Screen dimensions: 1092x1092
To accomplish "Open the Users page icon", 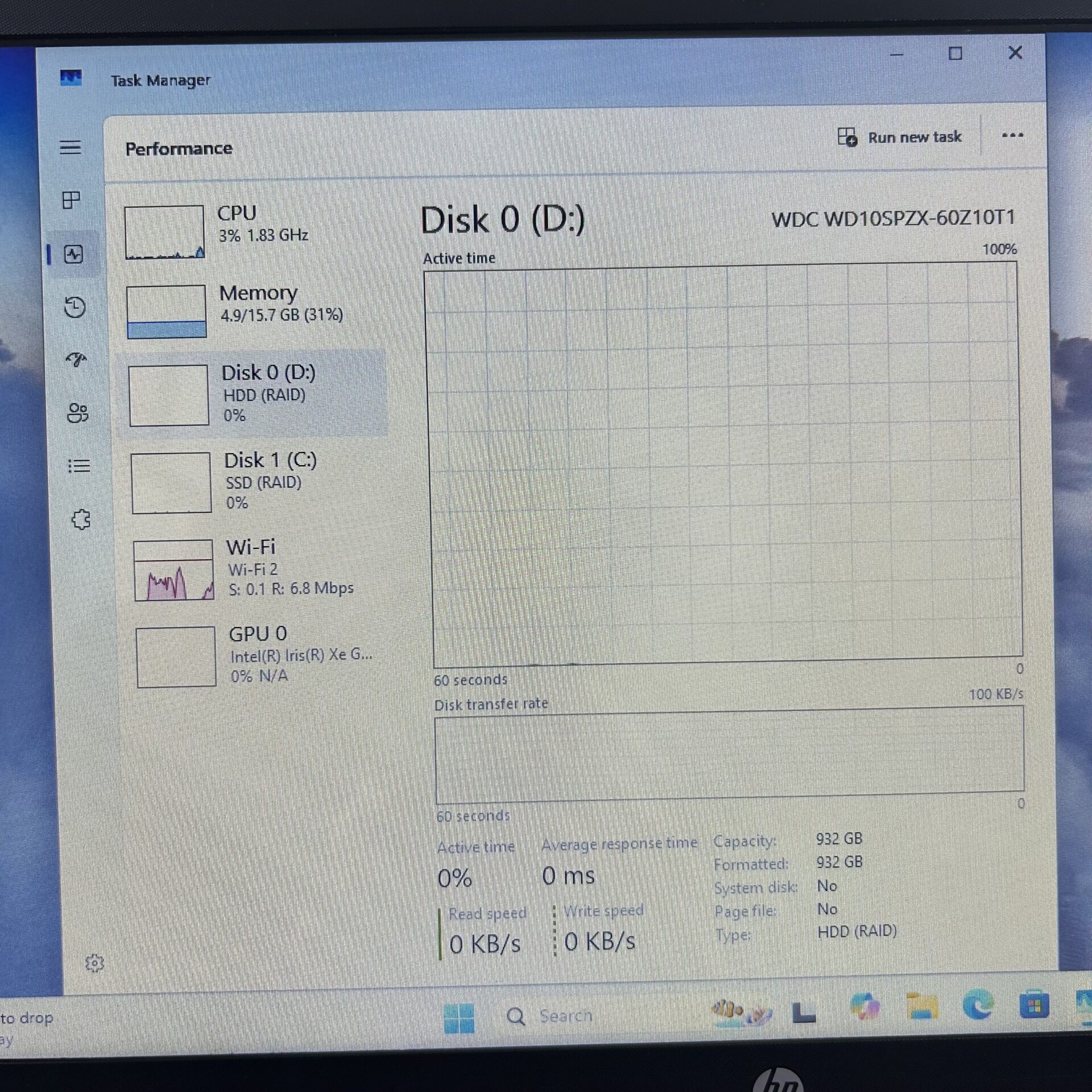I will pos(78,413).
